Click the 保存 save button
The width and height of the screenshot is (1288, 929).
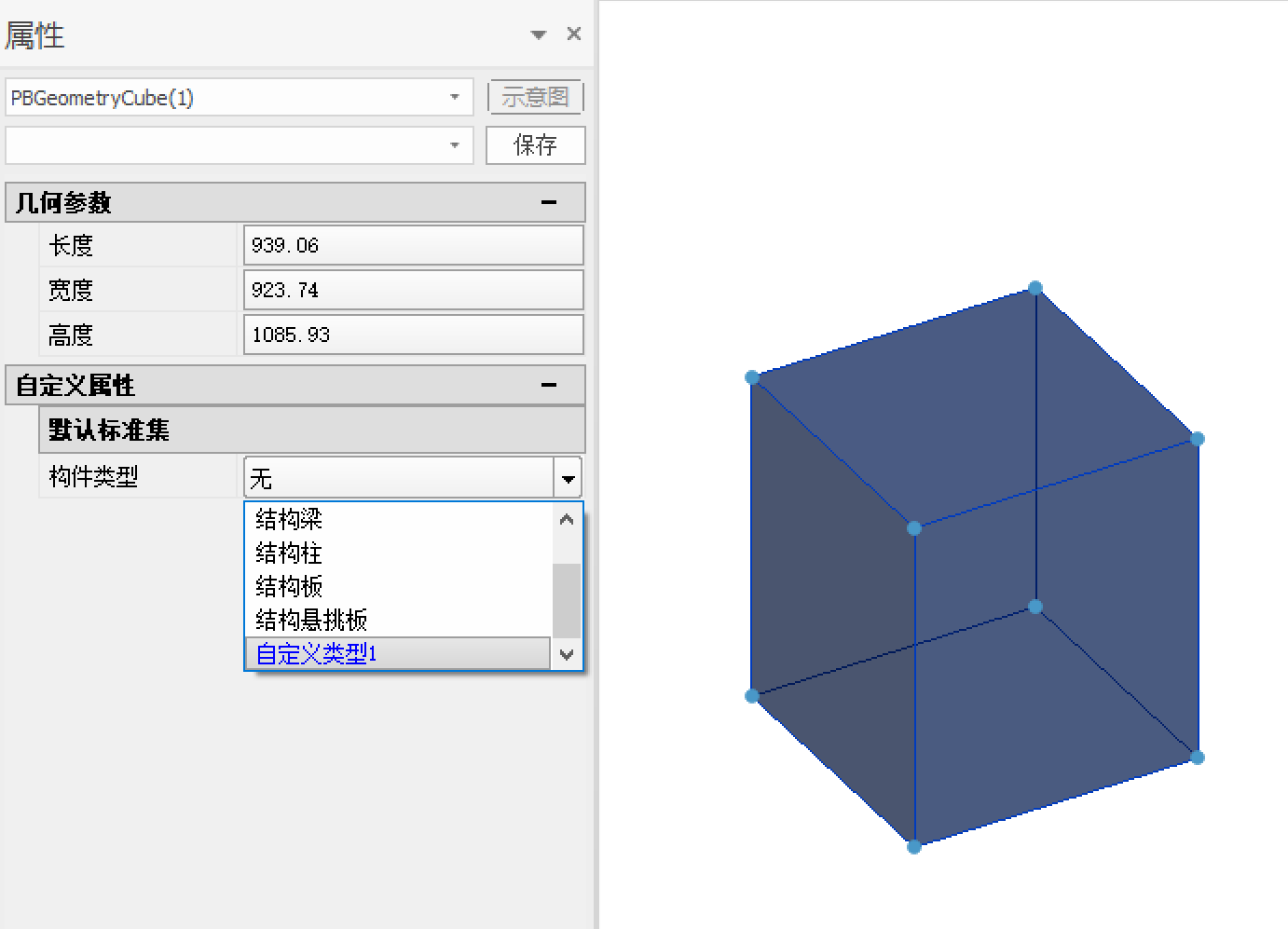pyautogui.click(x=535, y=145)
